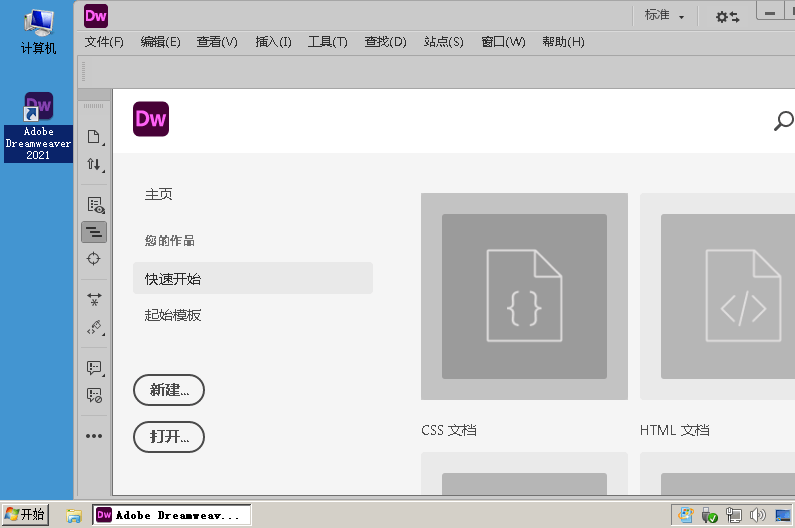Image resolution: width=795 pixels, height=528 pixels.
Task: Click the Apply Comment speech bubble icon
Action: coord(94,367)
